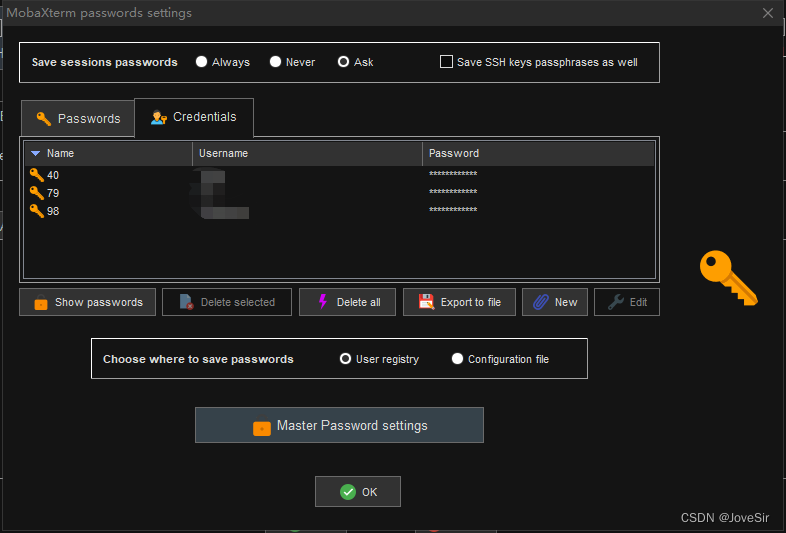Delete all saved credentials

click(347, 302)
